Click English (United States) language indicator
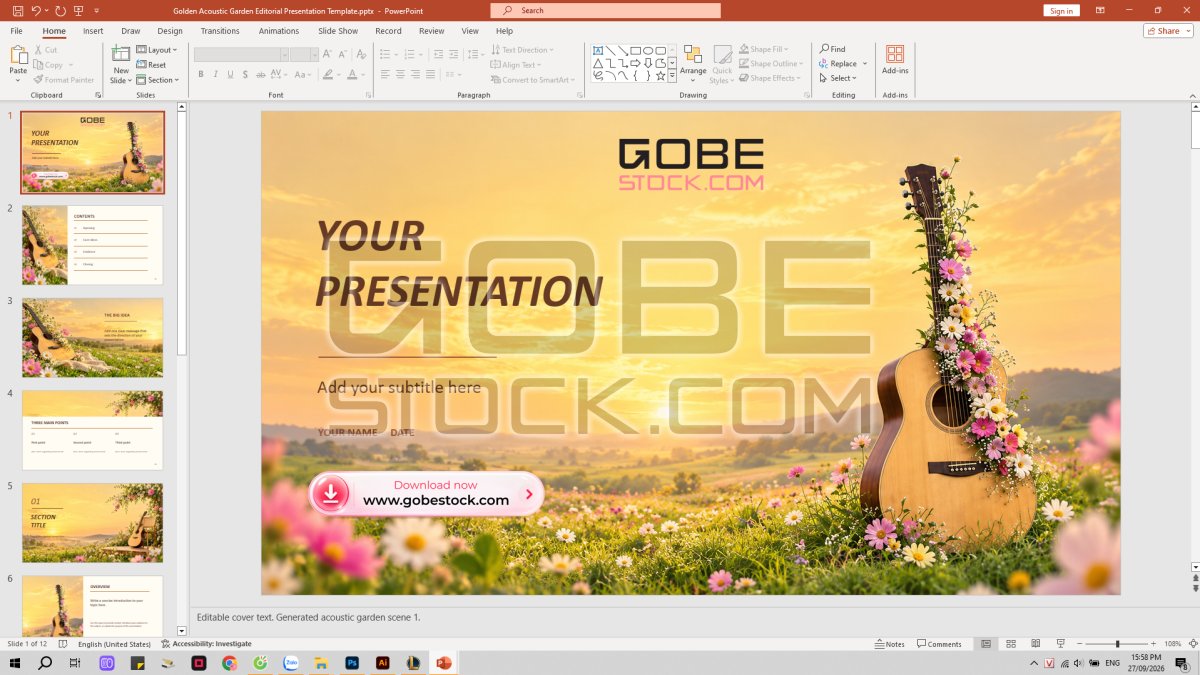The image size is (1200, 675). (114, 644)
